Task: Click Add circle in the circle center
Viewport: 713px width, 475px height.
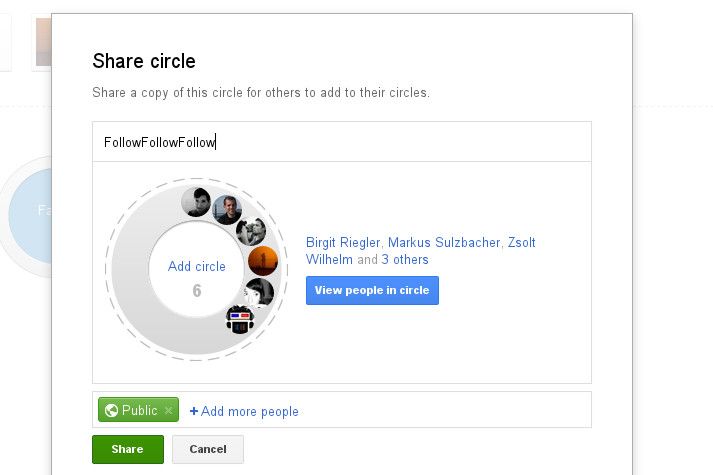Action: point(197,266)
